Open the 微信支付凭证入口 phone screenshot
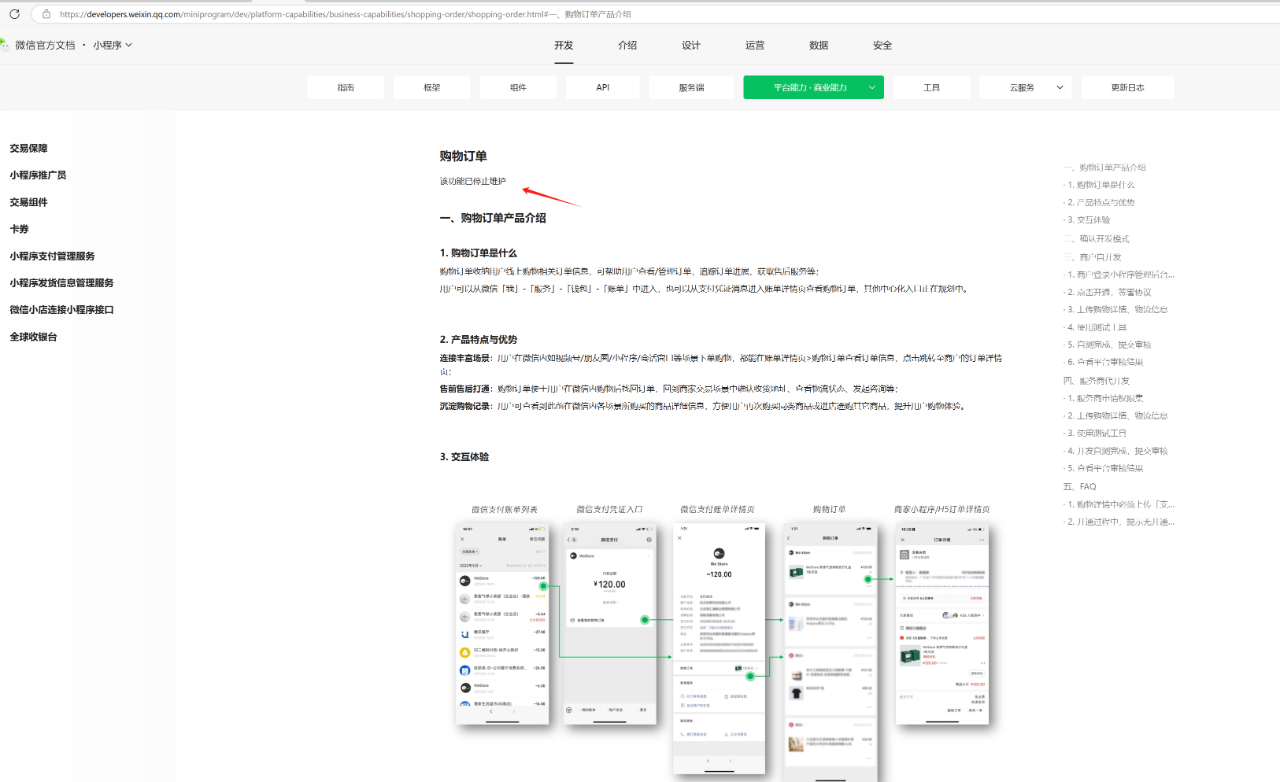 [x=609, y=623]
